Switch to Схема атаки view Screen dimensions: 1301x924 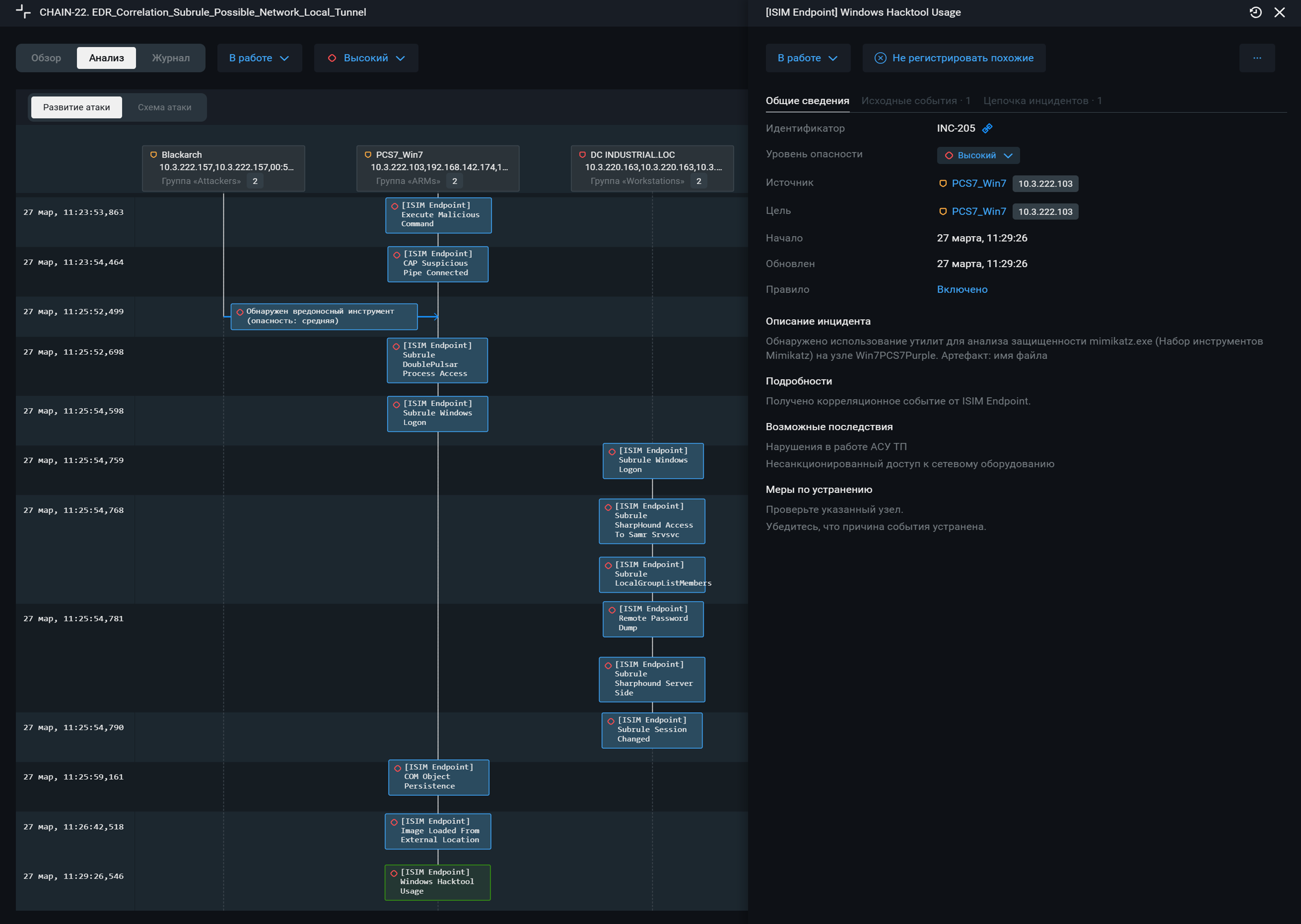[x=164, y=108]
